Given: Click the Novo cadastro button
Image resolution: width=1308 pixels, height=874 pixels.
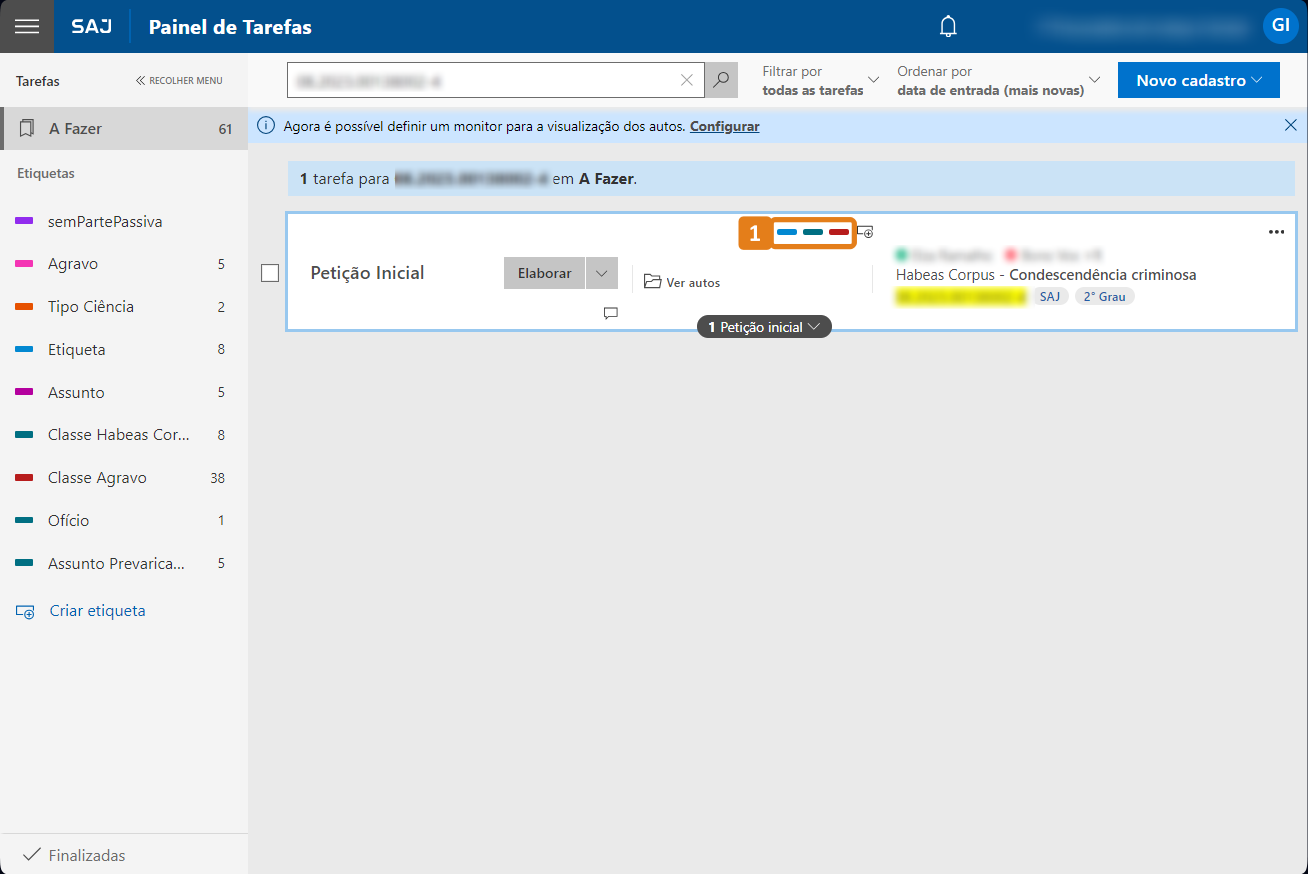Looking at the screenshot, I should click(x=1198, y=80).
